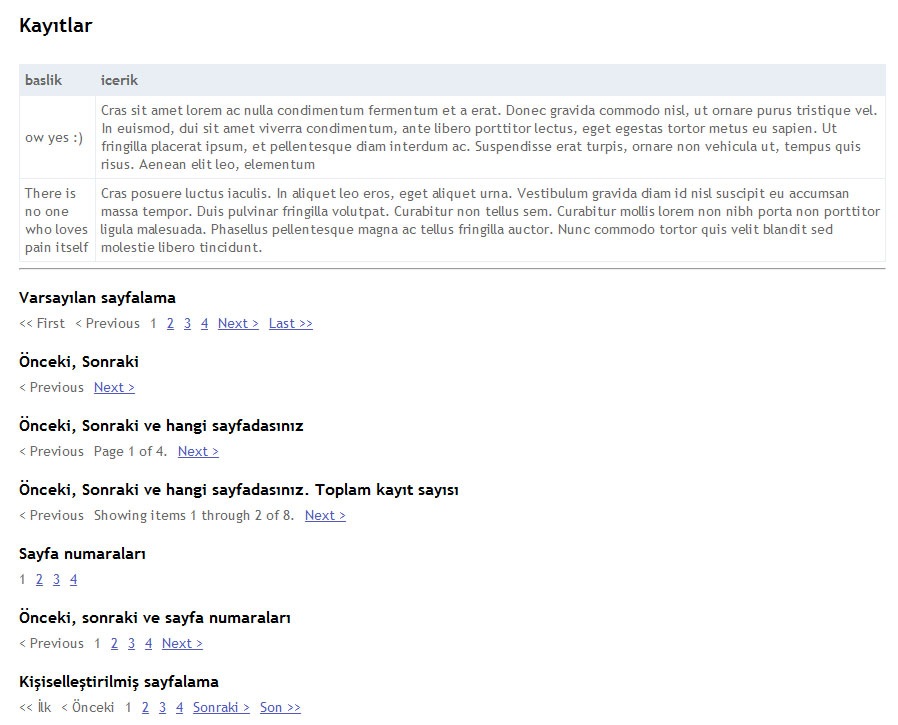Viewport: 898px width, 725px height.
Task: Select page 4 in Varsayılan sayfalama
Action: coord(204,323)
